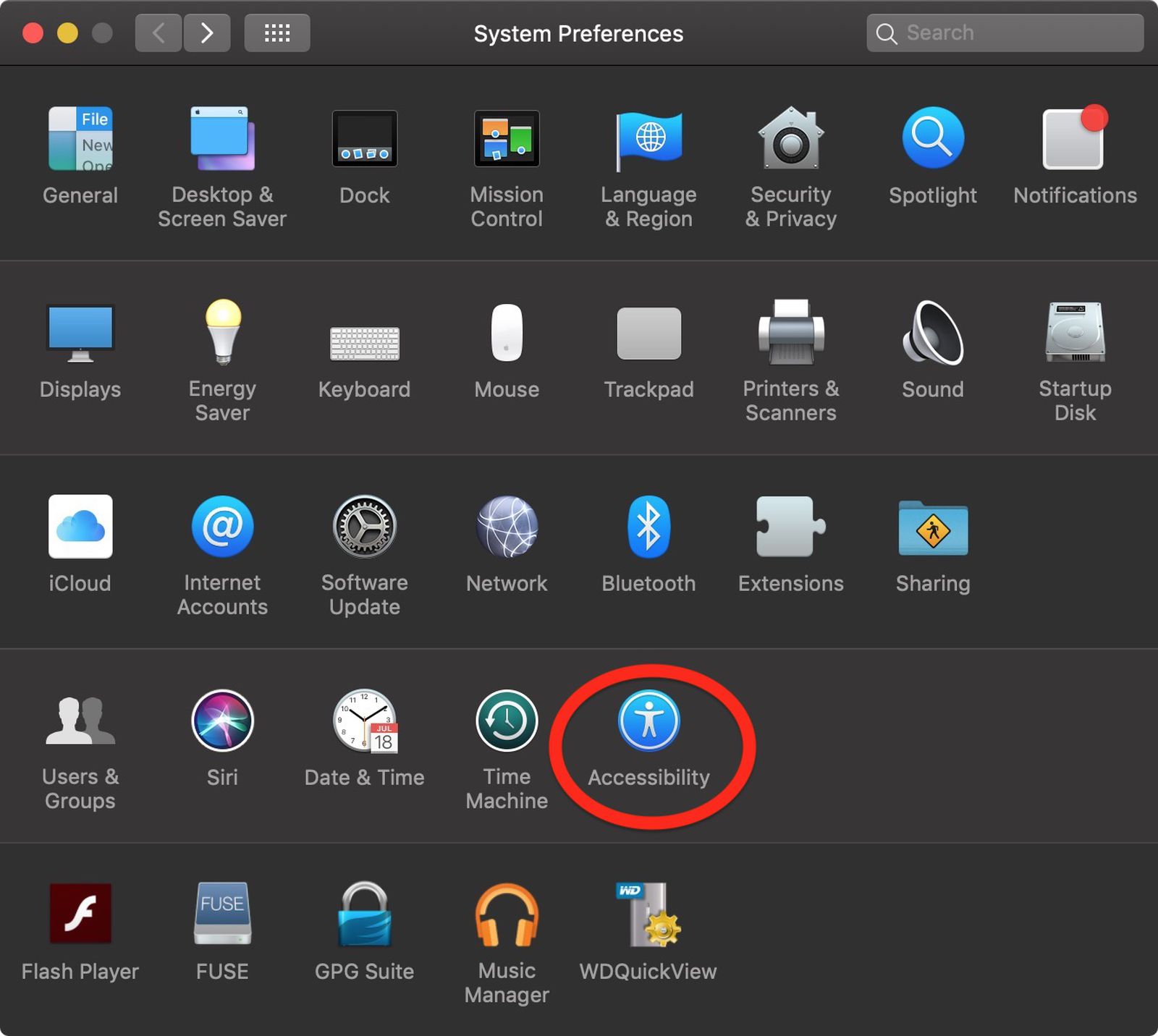Open the Startup Disk pane
This screenshot has height=1036, width=1158.
pyautogui.click(x=1075, y=333)
